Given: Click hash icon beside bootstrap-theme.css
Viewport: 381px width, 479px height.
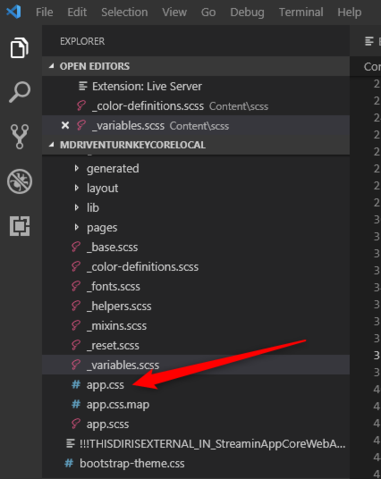Looking at the screenshot, I should coord(69,463).
